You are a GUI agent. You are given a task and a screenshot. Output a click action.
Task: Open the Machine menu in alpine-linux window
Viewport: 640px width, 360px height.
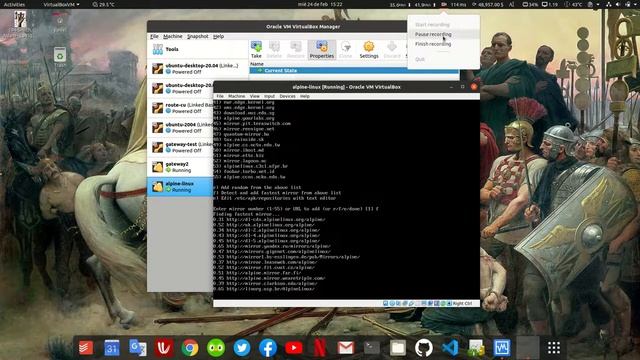coord(236,96)
